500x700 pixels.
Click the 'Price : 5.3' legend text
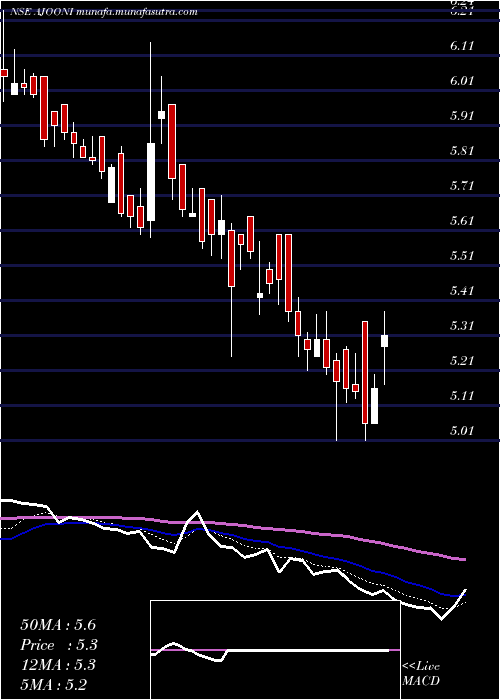click(x=59, y=645)
